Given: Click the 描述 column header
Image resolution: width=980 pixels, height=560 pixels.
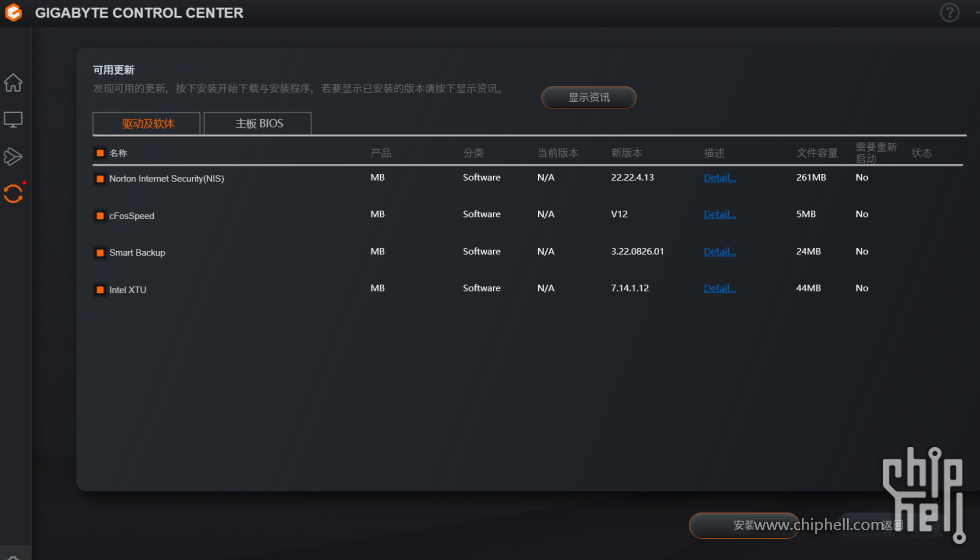Looking at the screenshot, I should pos(714,153).
